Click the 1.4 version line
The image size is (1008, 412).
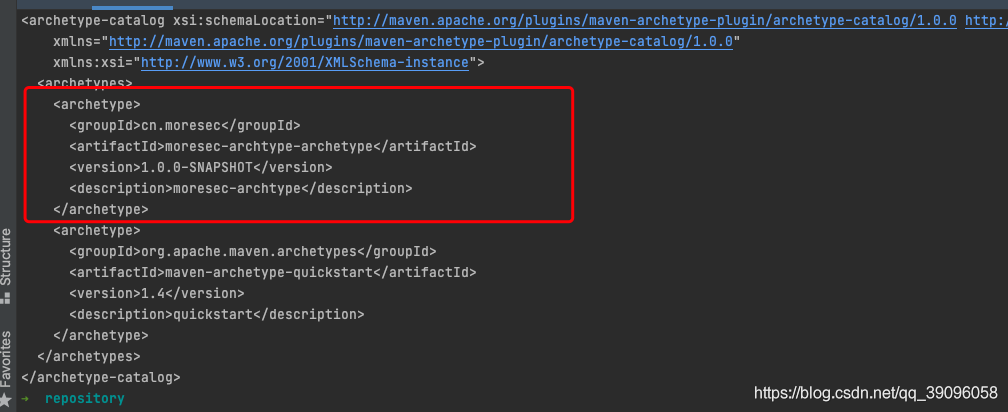coord(157,294)
